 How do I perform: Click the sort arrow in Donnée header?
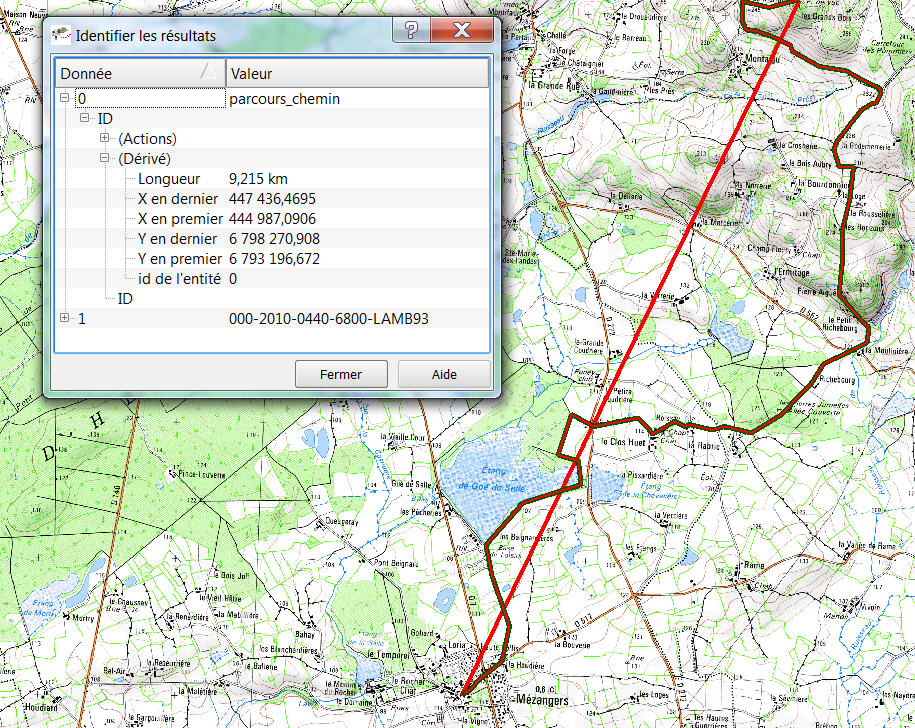point(207,72)
